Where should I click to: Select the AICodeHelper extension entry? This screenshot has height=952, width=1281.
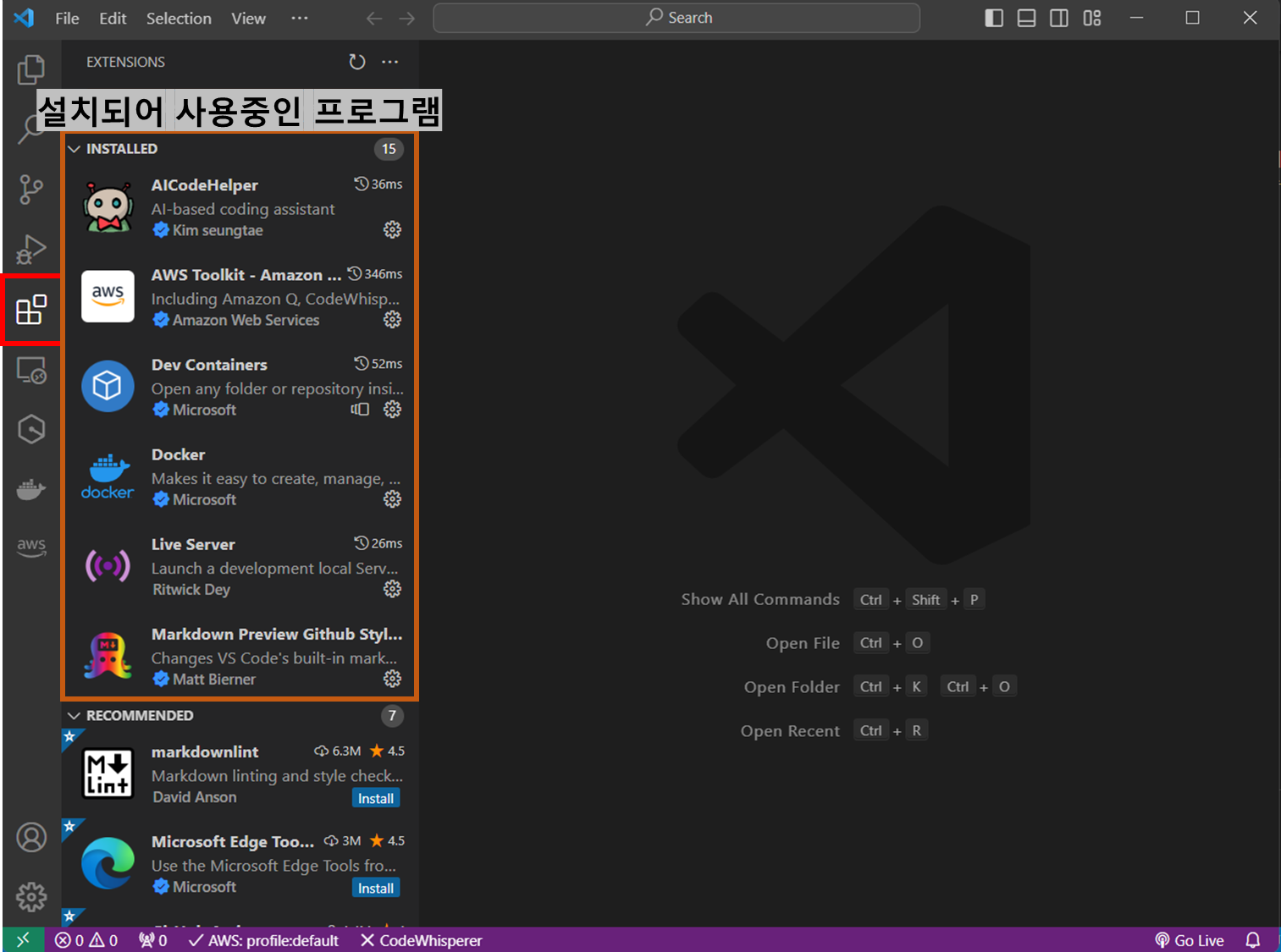point(239,207)
